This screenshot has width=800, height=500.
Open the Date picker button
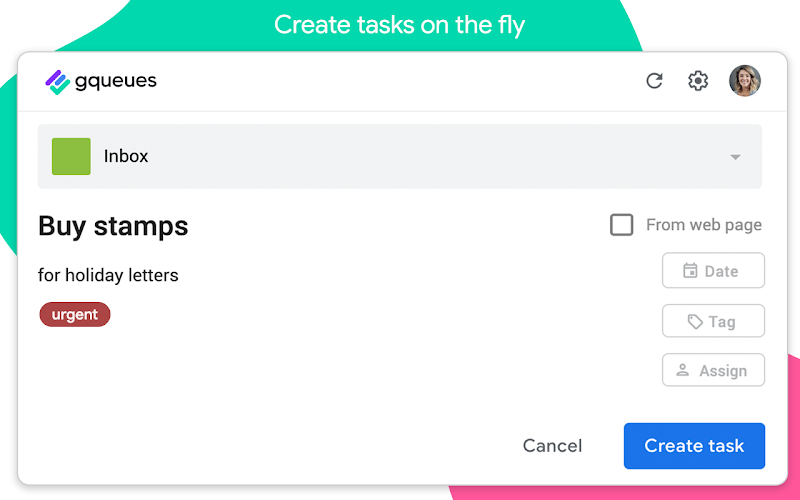tap(713, 270)
